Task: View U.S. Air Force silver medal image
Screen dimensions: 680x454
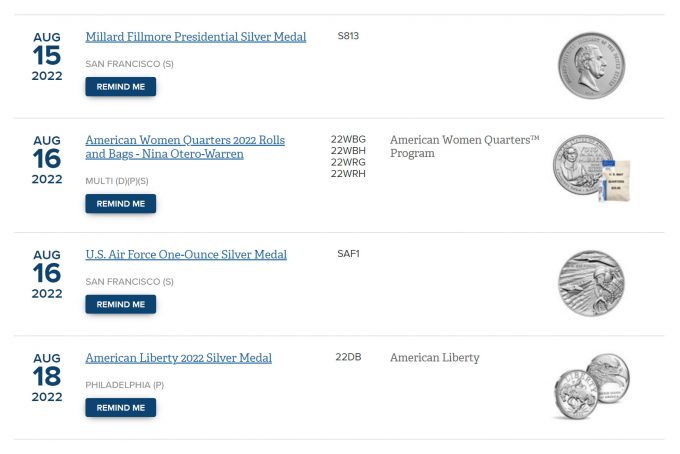Action: coord(591,283)
